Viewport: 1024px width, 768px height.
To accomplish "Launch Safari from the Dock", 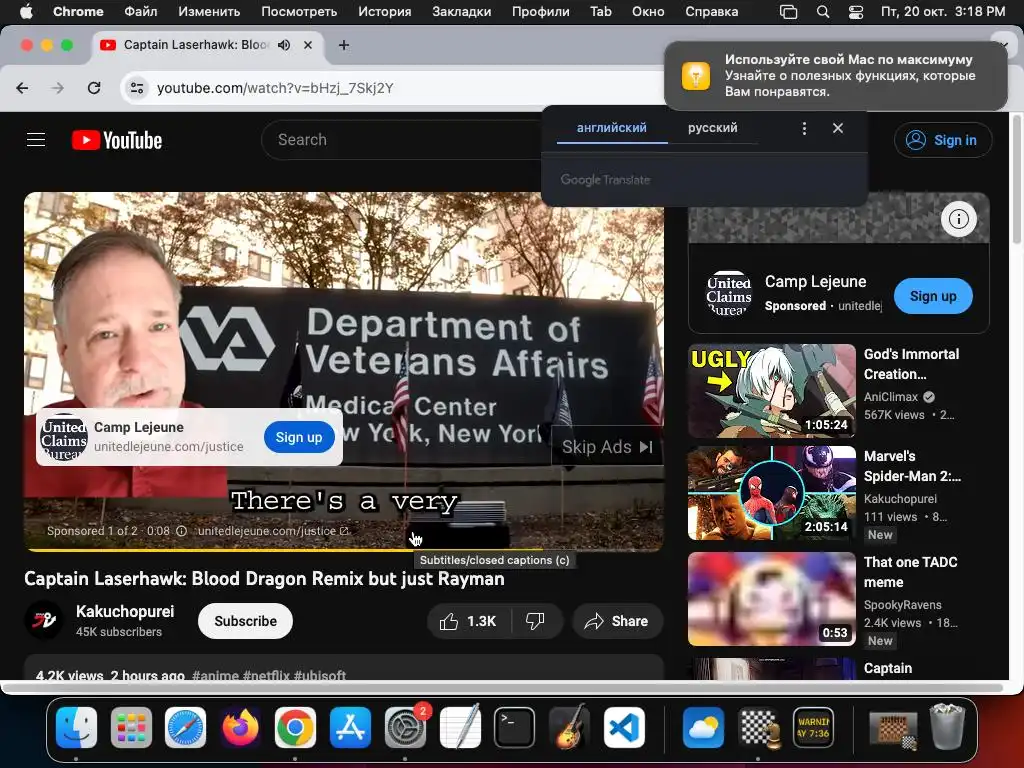I will [x=185, y=727].
